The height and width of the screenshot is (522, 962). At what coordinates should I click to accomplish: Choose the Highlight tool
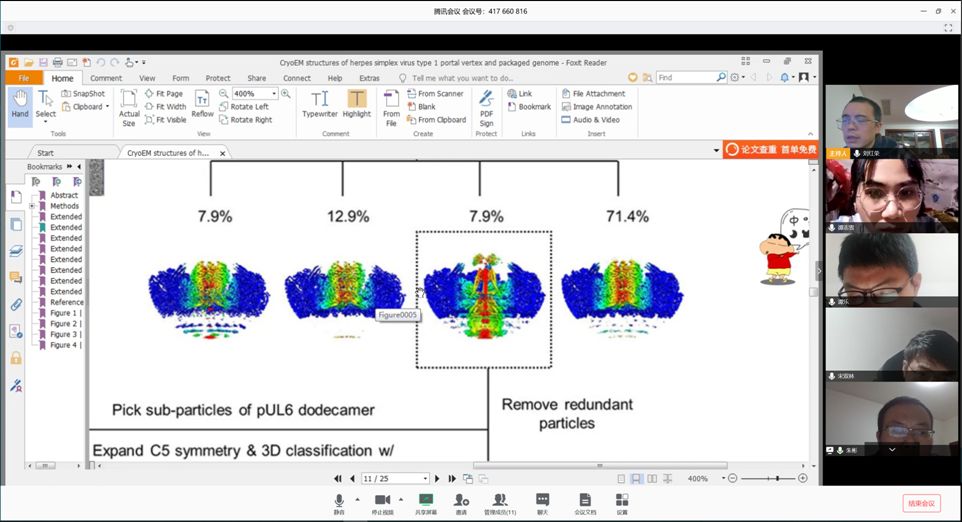(357, 104)
